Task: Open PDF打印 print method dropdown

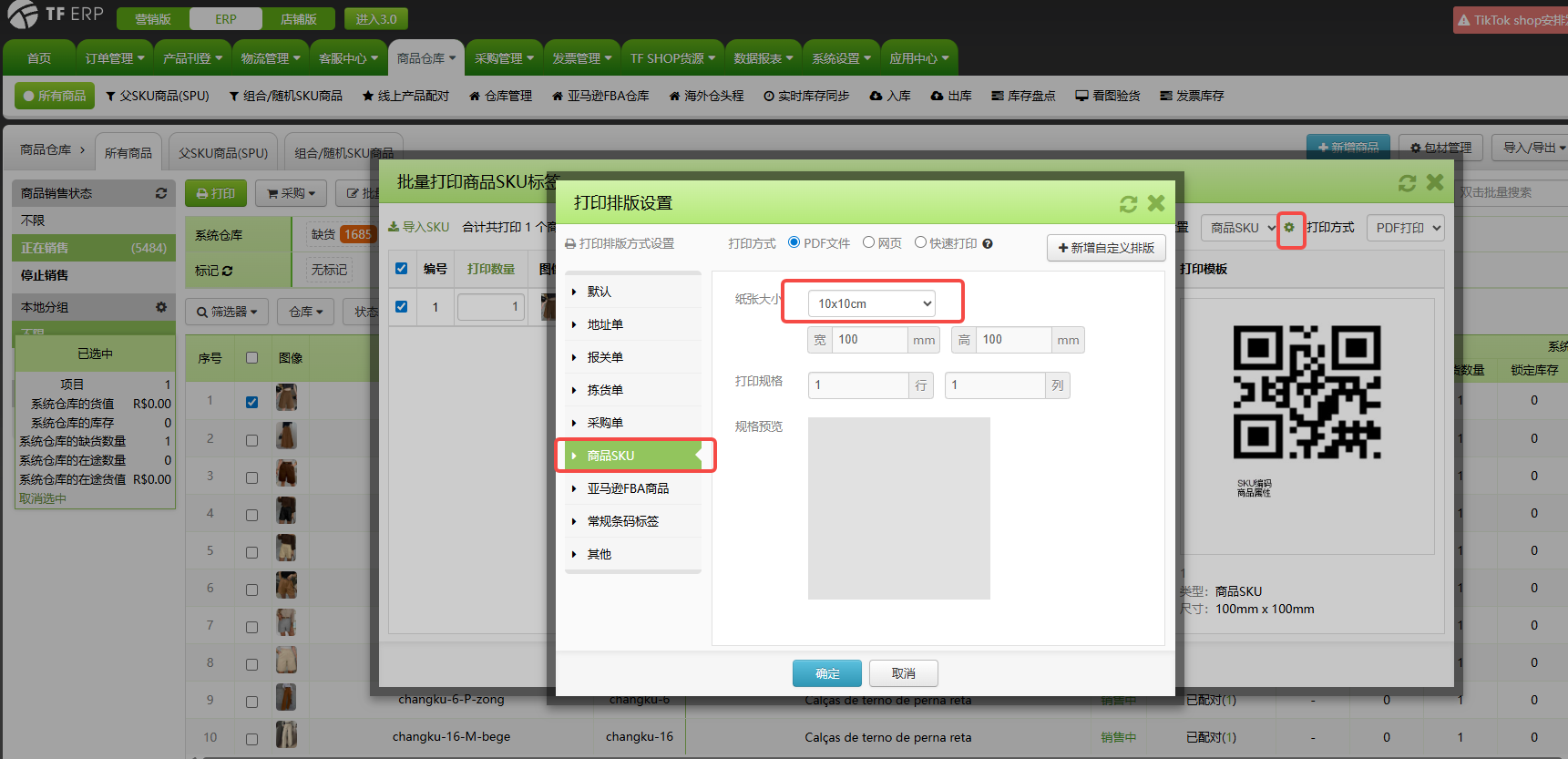Action: tap(1405, 228)
